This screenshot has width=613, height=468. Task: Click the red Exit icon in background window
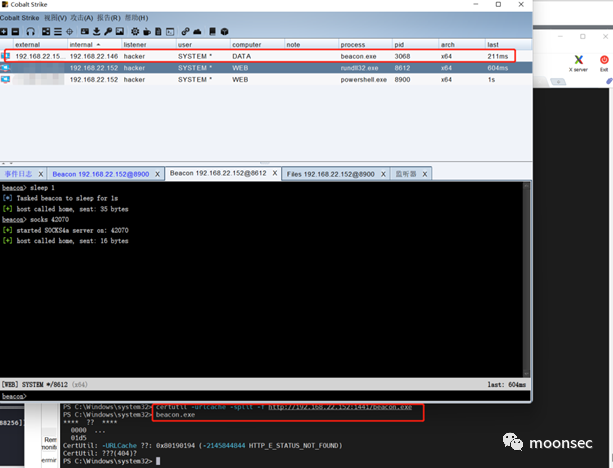coord(604,63)
